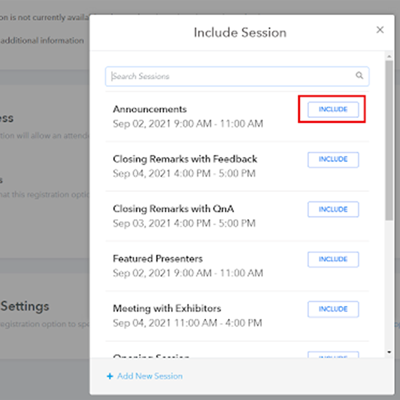
Task: Include the Announcements session
Action: pos(333,109)
